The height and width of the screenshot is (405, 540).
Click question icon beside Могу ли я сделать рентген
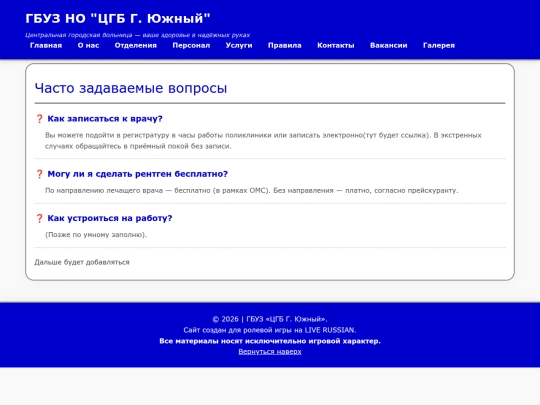point(39,174)
